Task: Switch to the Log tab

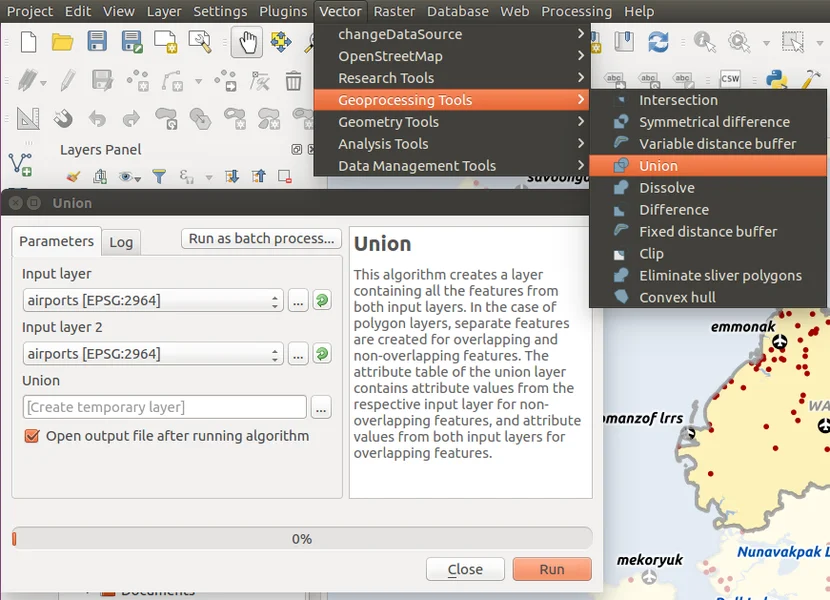Action: 121,242
